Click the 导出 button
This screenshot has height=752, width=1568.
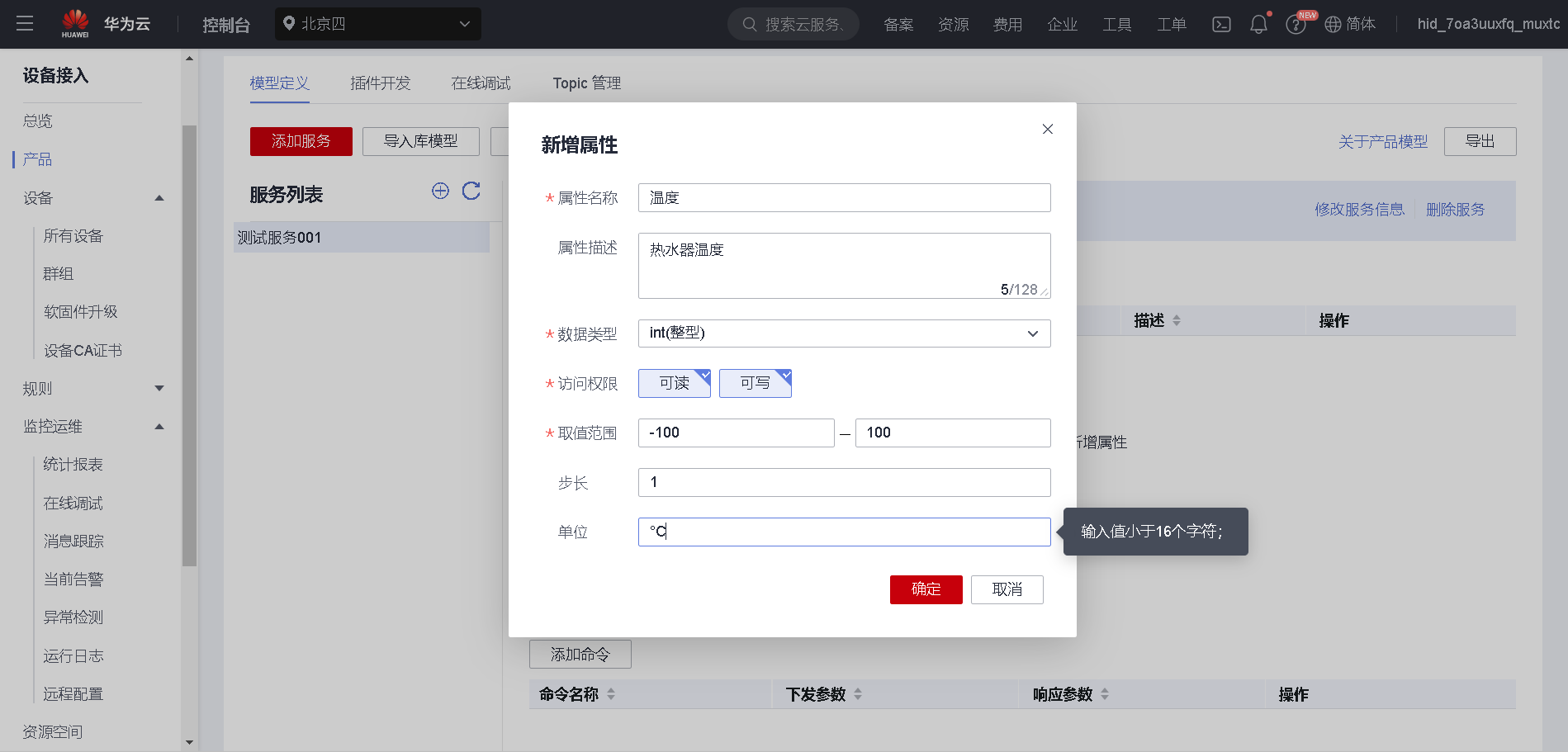tap(1480, 141)
